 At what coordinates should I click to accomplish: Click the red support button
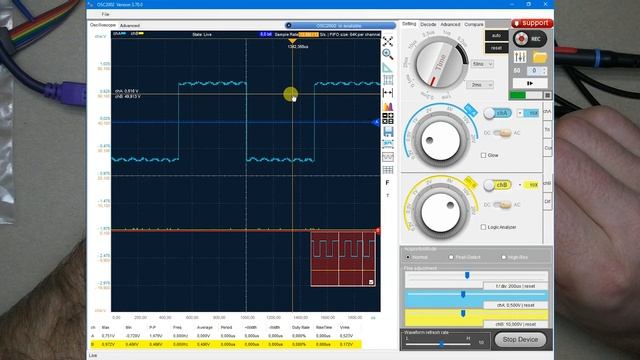532,23
